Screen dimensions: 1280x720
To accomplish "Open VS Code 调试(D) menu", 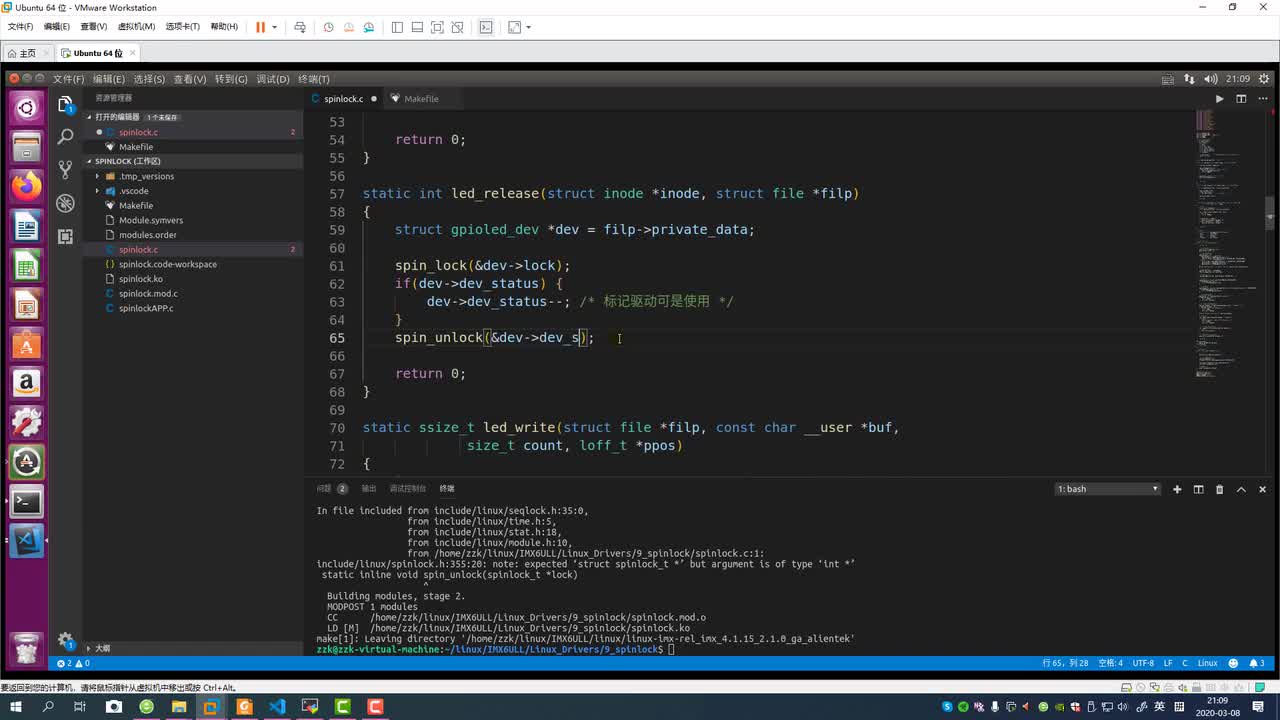I will [273, 79].
